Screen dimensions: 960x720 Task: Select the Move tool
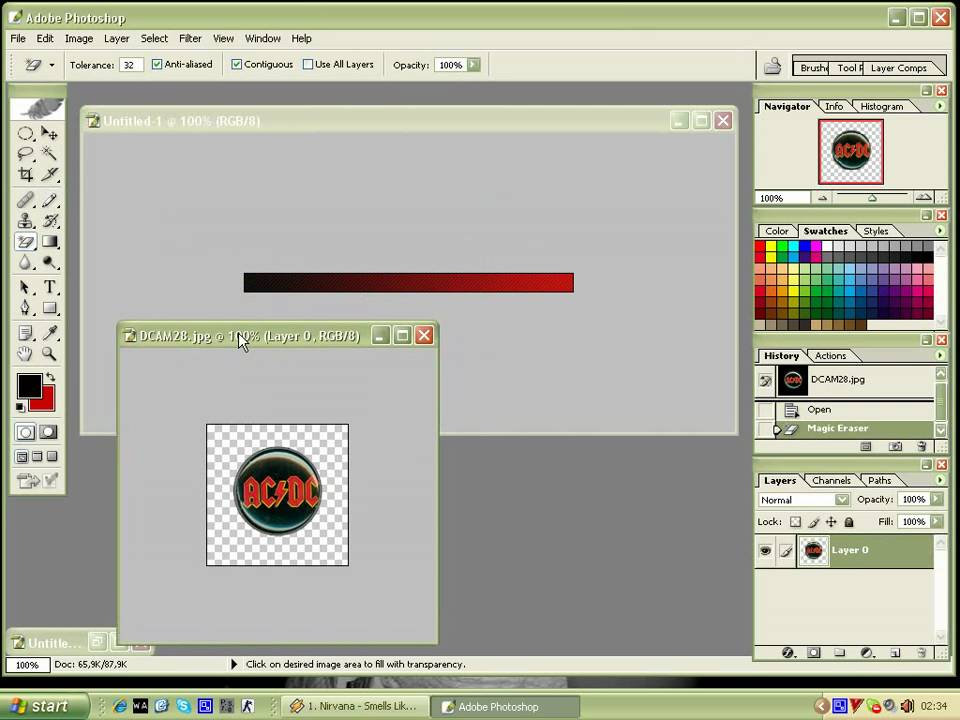pos(50,133)
